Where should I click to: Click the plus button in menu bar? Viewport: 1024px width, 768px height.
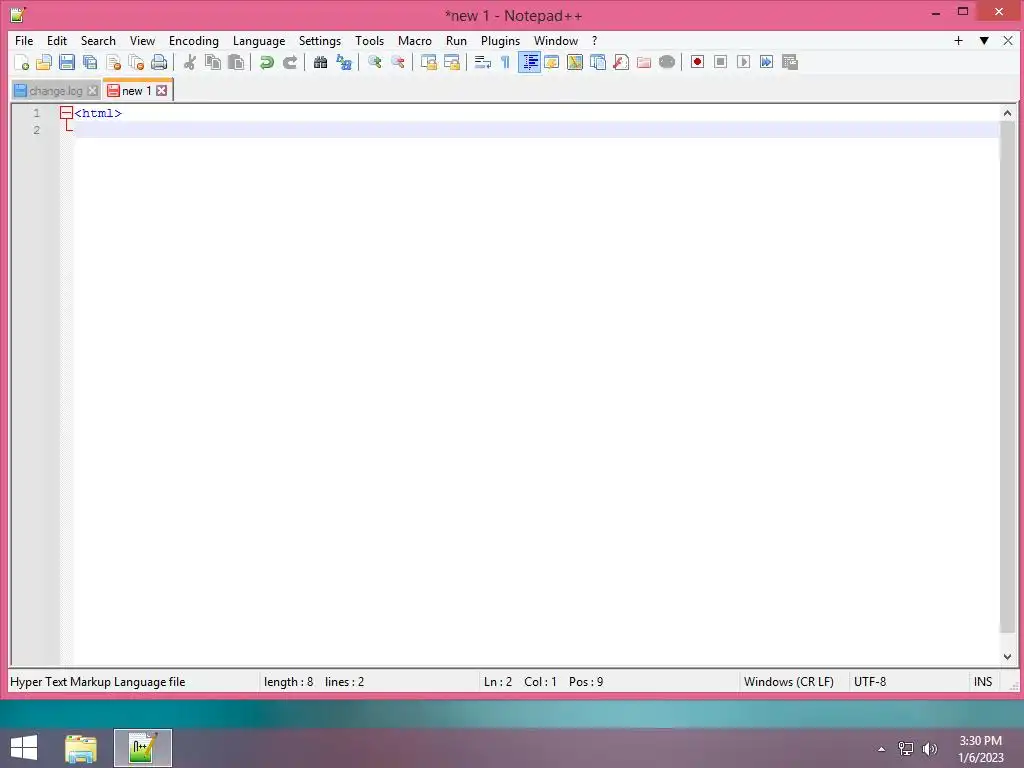[x=958, y=40]
